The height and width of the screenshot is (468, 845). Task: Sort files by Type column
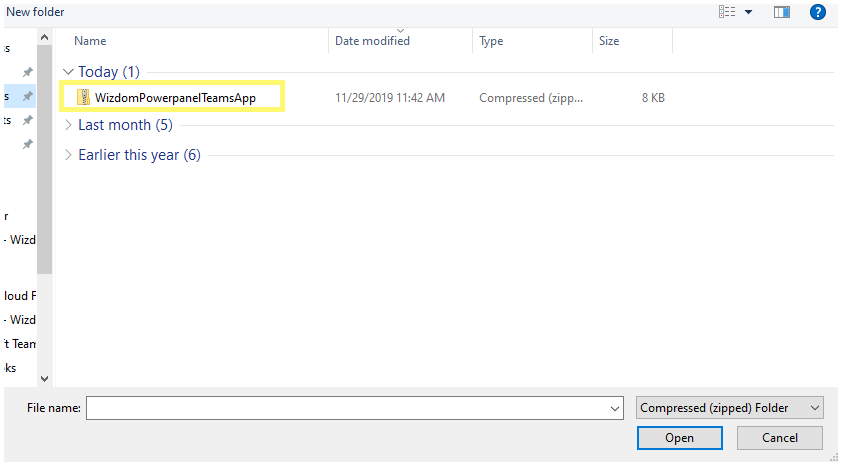coord(491,41)
